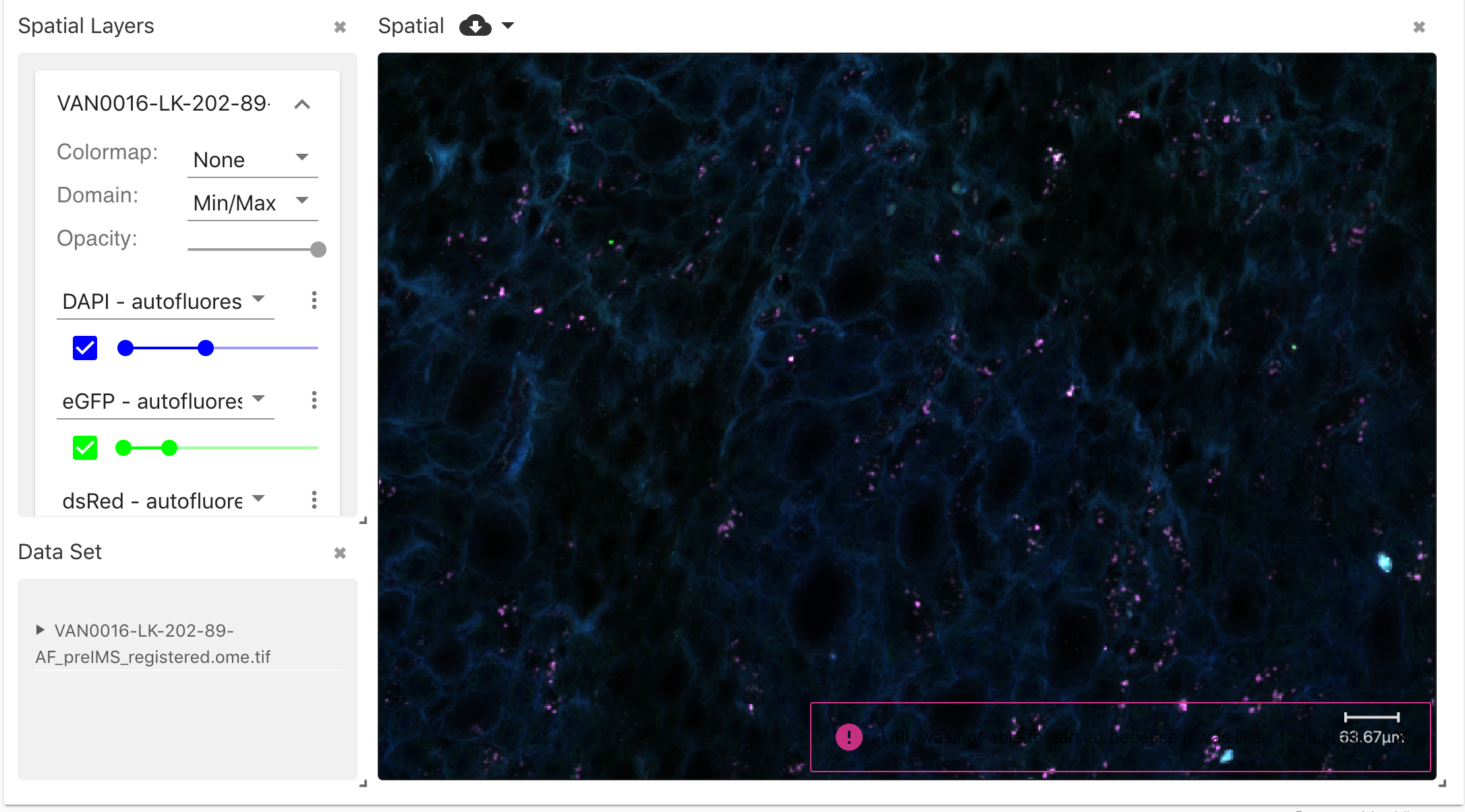This screenshot has width=1465, height=812.
Task: Click the DAPI range slider's lower handle
Action: coord(125,348)
